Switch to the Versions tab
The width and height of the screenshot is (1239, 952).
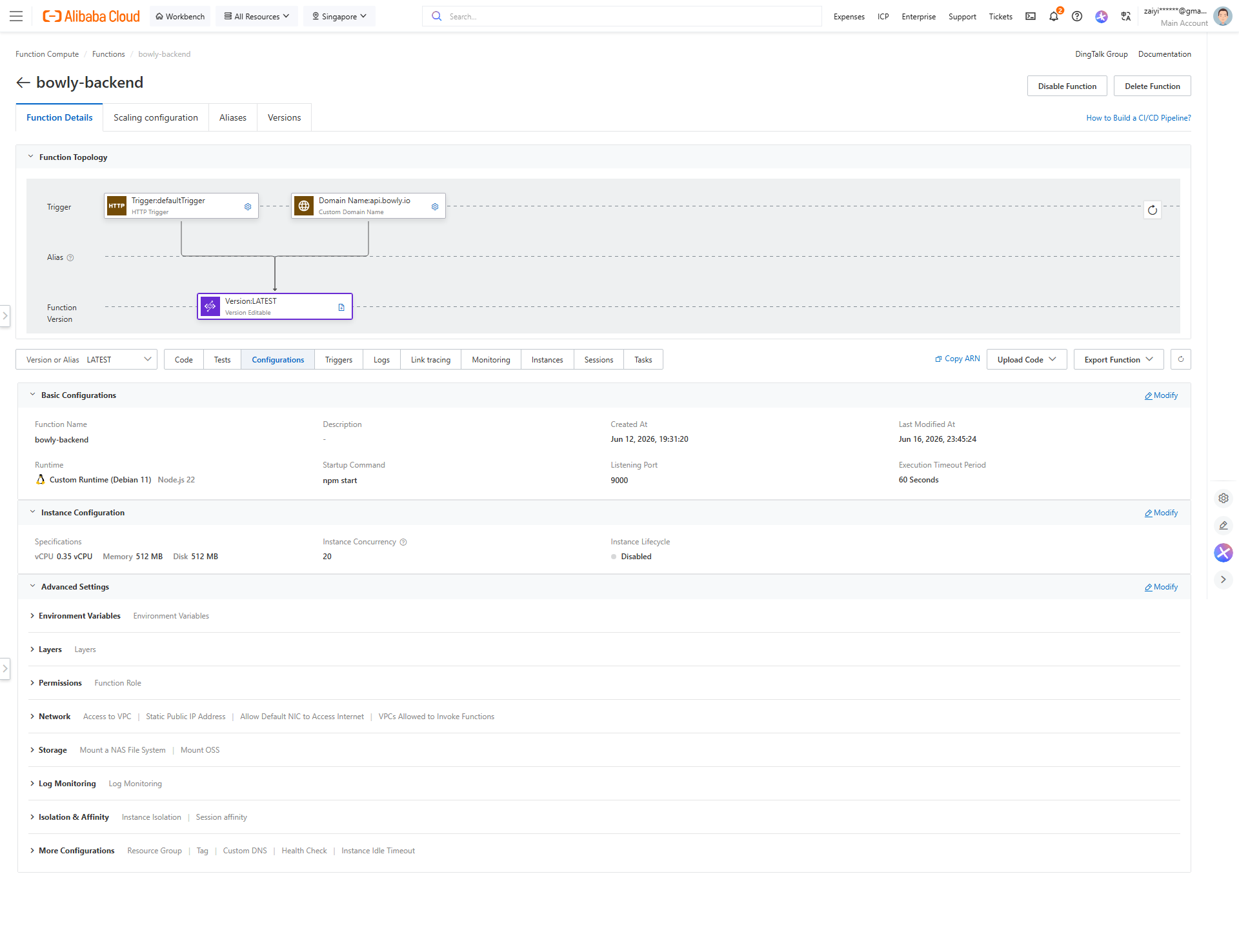point(284,117)
